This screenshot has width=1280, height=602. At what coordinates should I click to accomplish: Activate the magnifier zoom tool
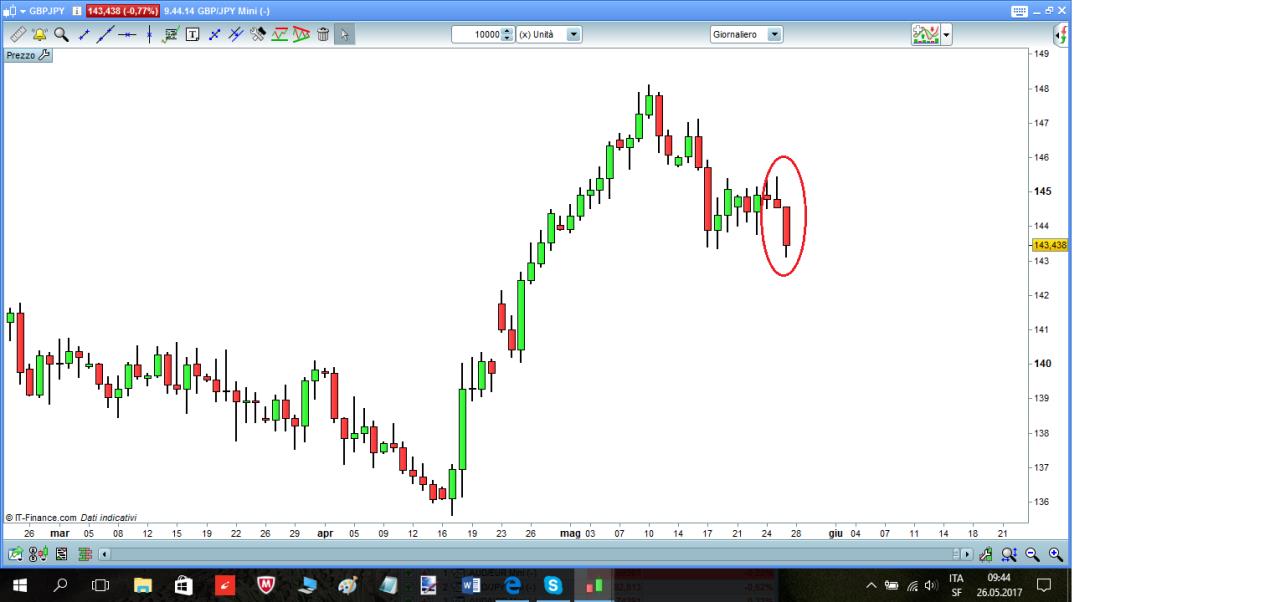coord(61,34)
